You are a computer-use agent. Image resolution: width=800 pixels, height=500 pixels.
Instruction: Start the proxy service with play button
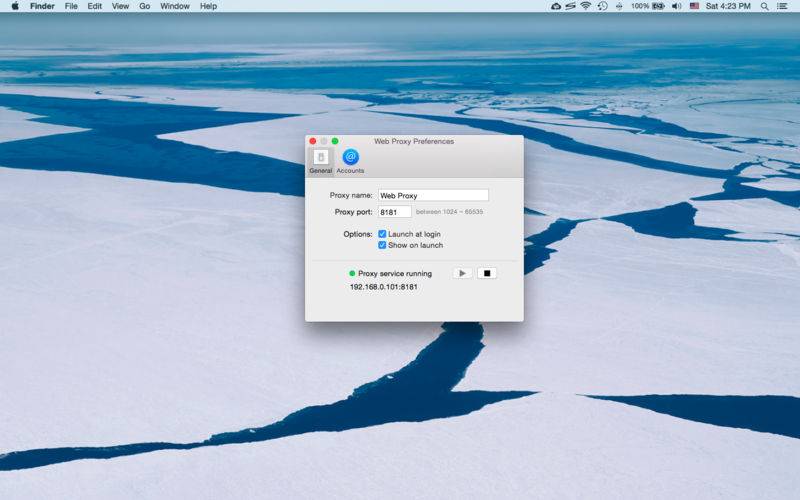(x=462, y=273)
